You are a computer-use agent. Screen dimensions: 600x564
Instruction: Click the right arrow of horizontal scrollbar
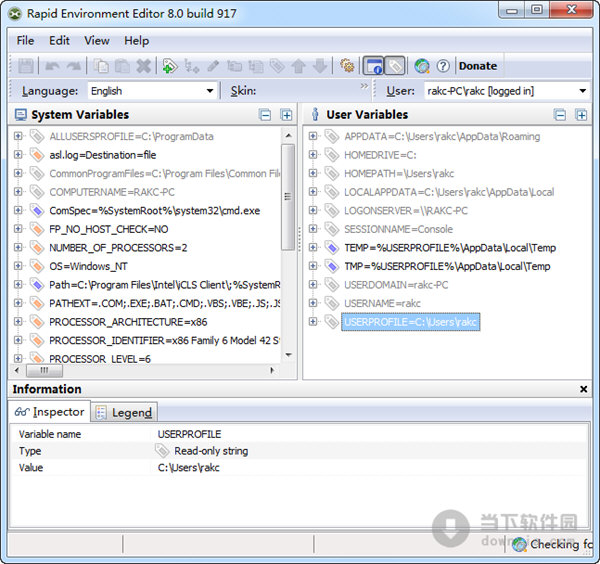pos(272,370)
